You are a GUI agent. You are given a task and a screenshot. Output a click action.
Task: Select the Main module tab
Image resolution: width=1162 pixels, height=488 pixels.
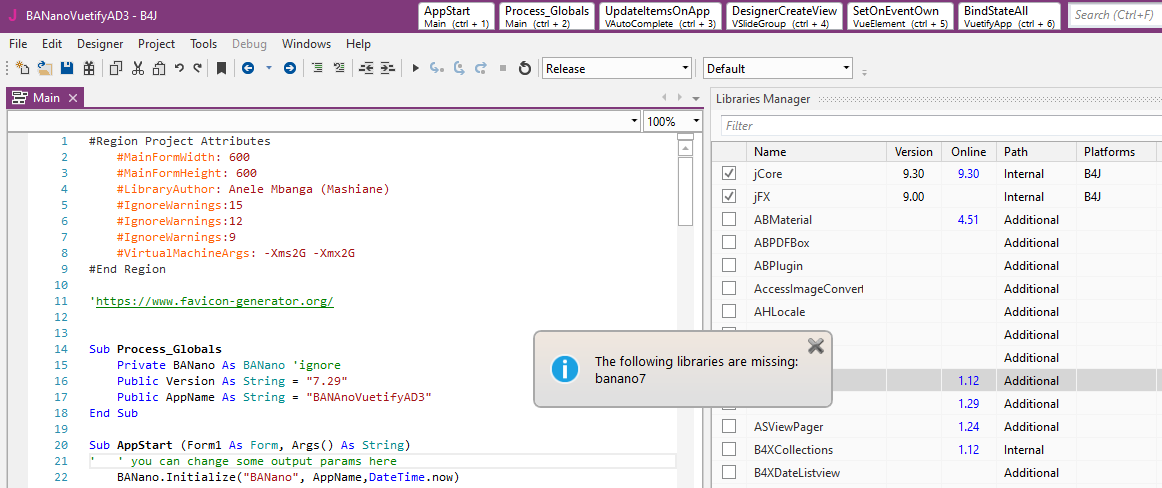(x=46, y=98)
